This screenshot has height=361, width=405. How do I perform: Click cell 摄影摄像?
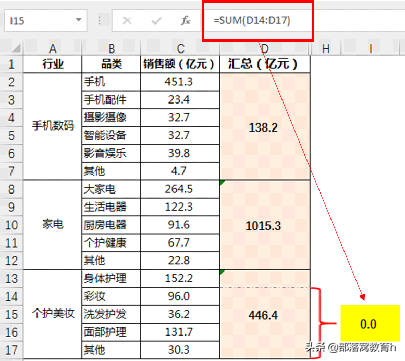111,117
